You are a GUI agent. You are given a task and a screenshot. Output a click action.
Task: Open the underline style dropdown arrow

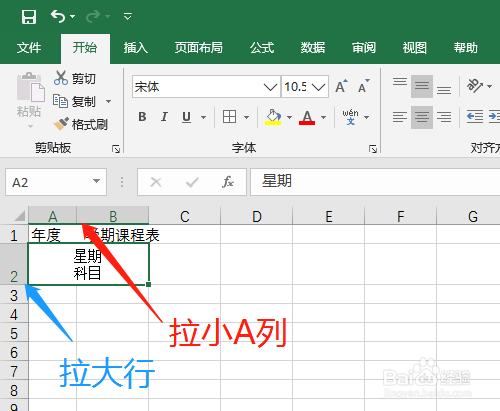click(203, 117)
